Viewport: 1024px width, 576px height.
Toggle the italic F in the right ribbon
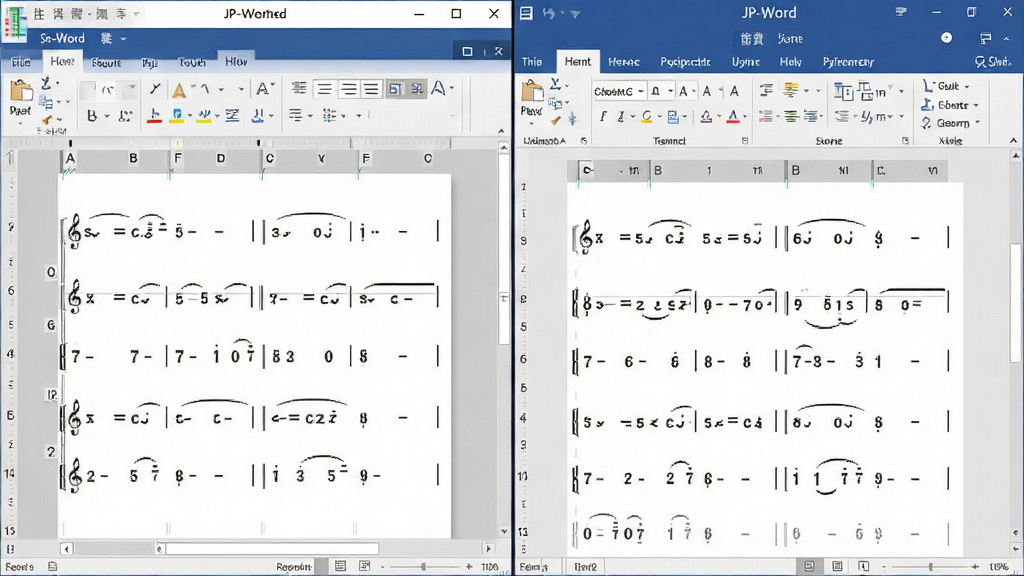click(603, 117)
